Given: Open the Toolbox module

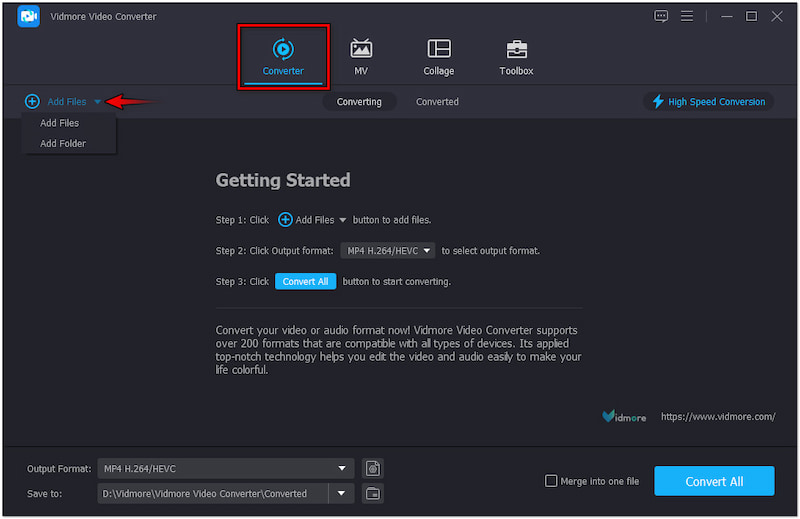Looking at the screenshot, I should [x=516, y=57].
